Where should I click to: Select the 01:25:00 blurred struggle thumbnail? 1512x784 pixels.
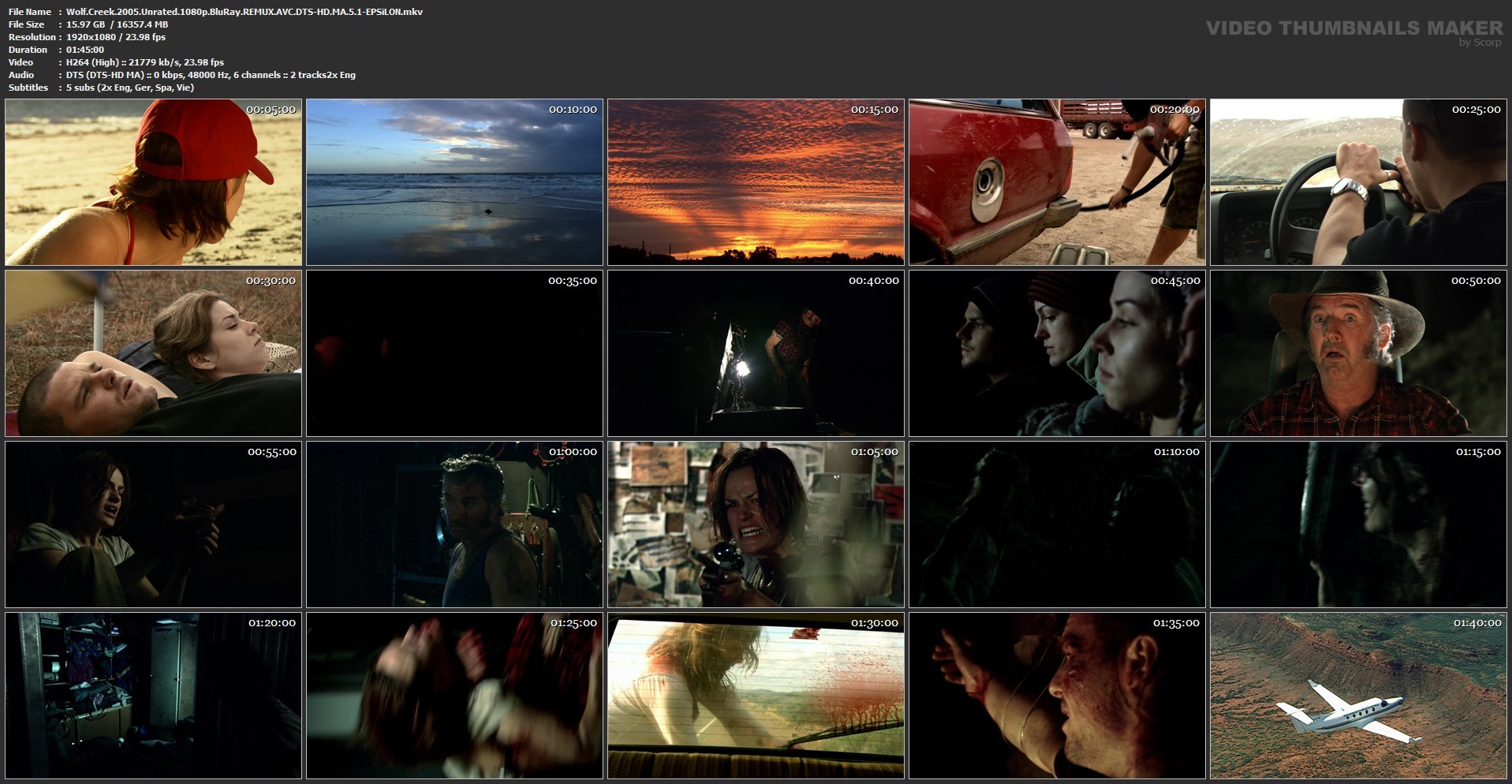(454, 696)
